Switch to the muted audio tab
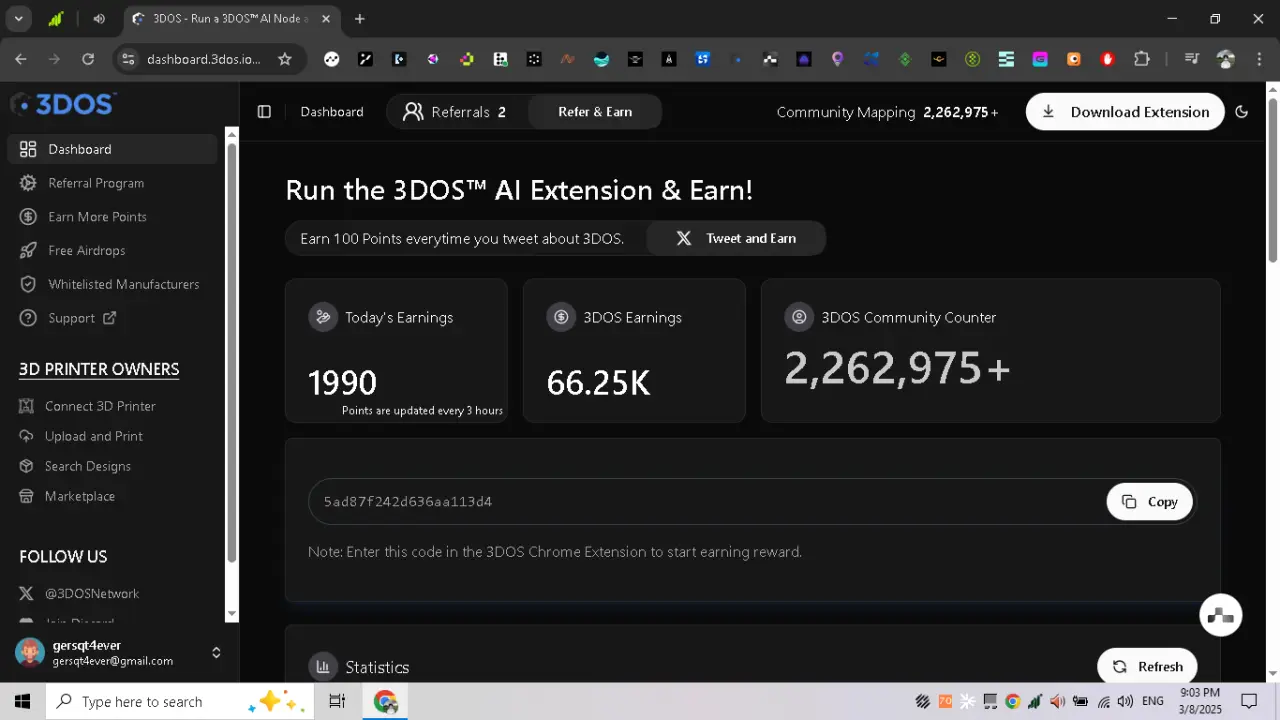1280x720 pixels. (x=98, y=19)
